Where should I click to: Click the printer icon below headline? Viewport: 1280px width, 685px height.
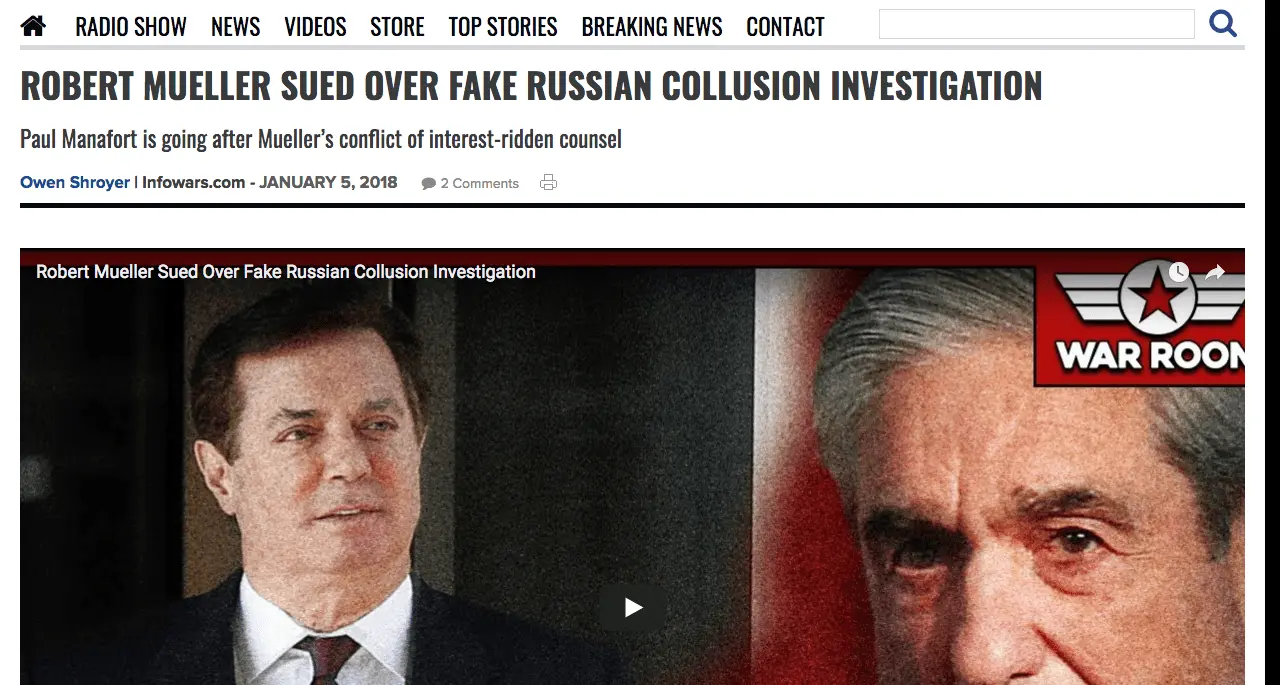[548, 182]
